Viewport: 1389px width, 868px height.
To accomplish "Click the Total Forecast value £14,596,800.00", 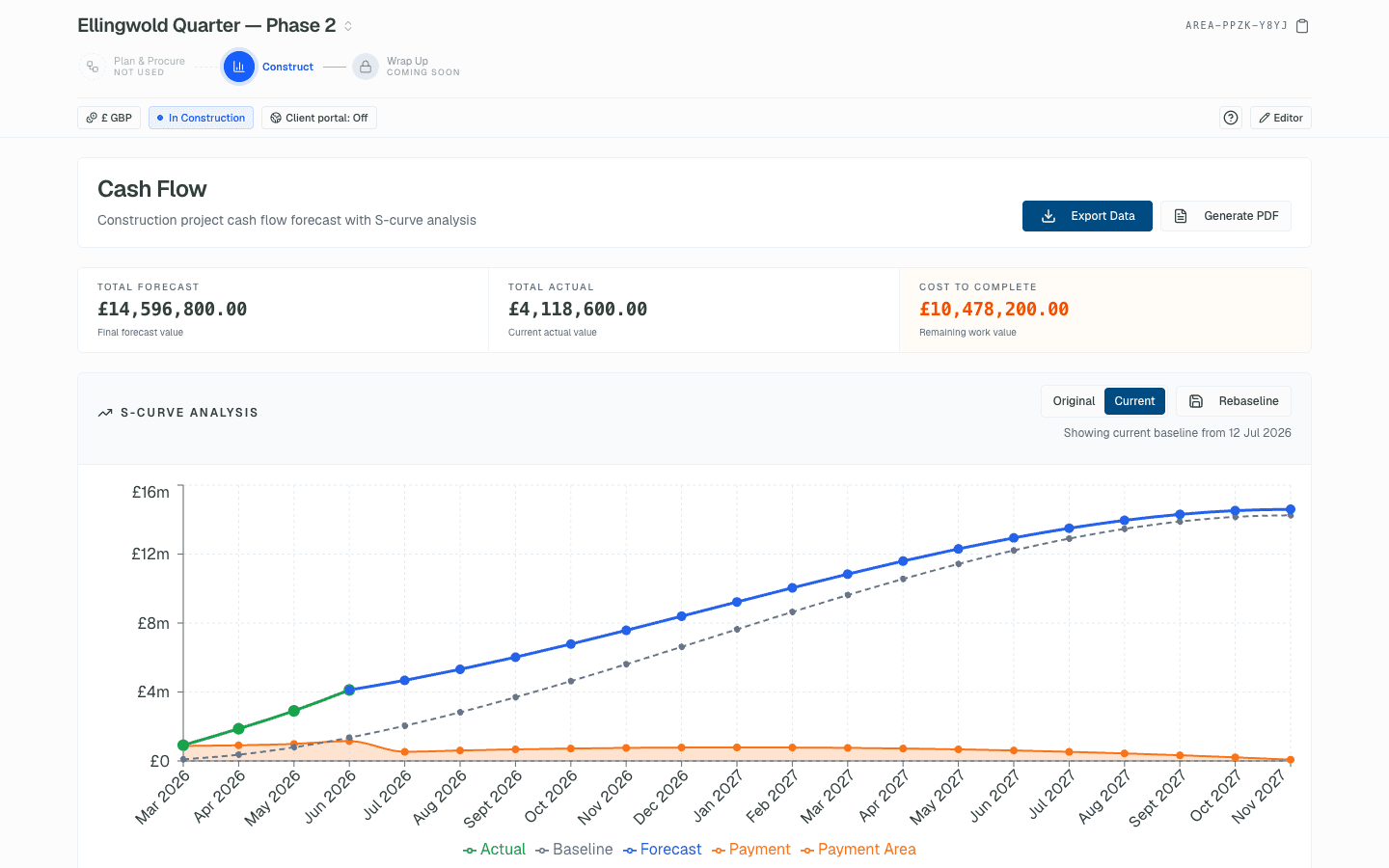I will [173, 310].
